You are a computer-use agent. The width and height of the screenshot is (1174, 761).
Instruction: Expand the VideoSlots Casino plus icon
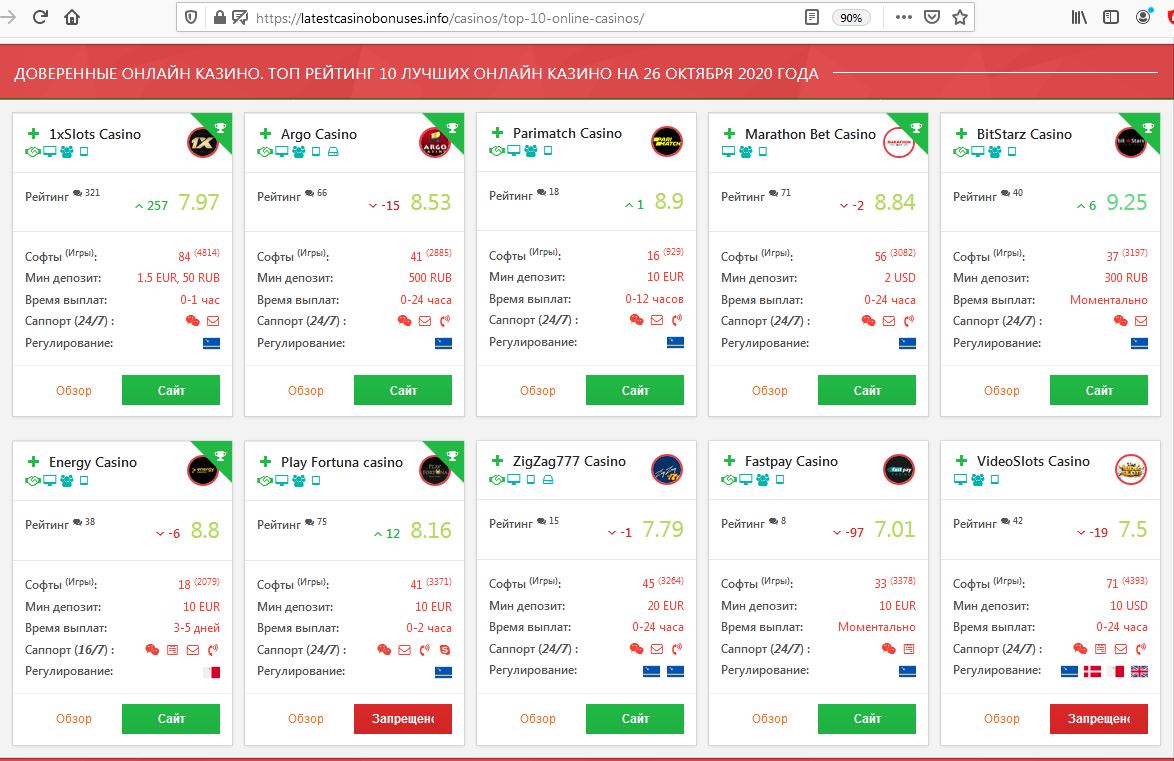pyautogui.click(x=961, y=461)
